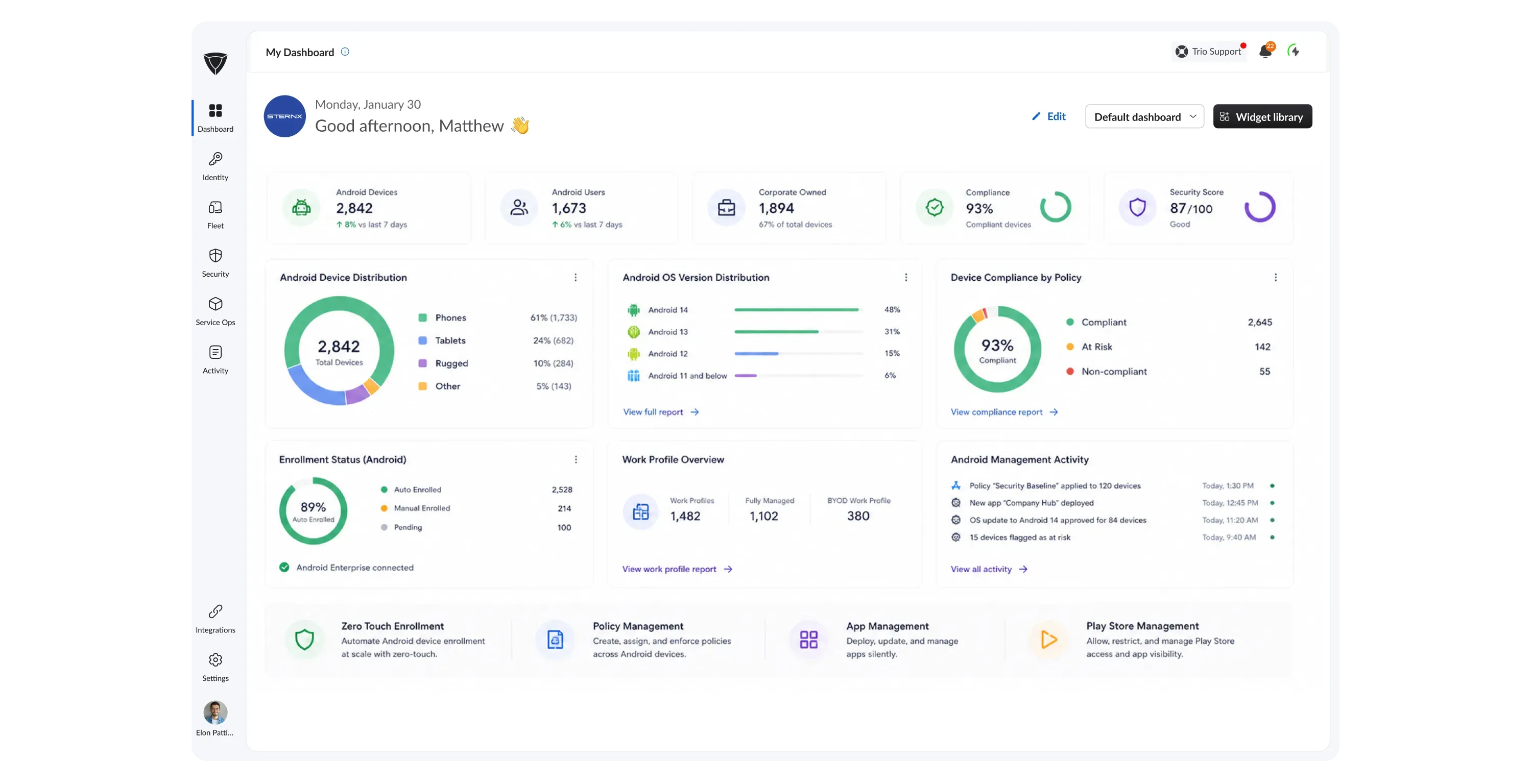Click the Company Hub deployed activity icon
Viewport: 1532px width, 784px height.
tap(956, 503)
